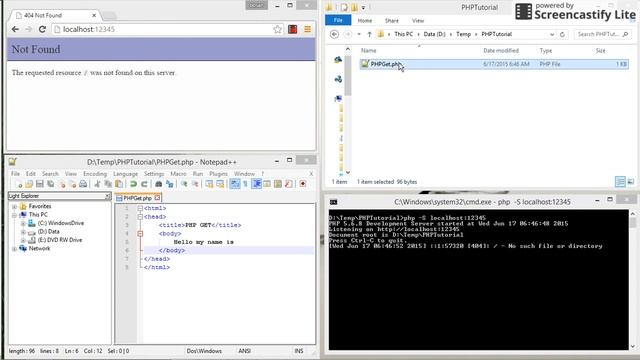Click the Record Macro red dot icon

(x=302, y=184)
